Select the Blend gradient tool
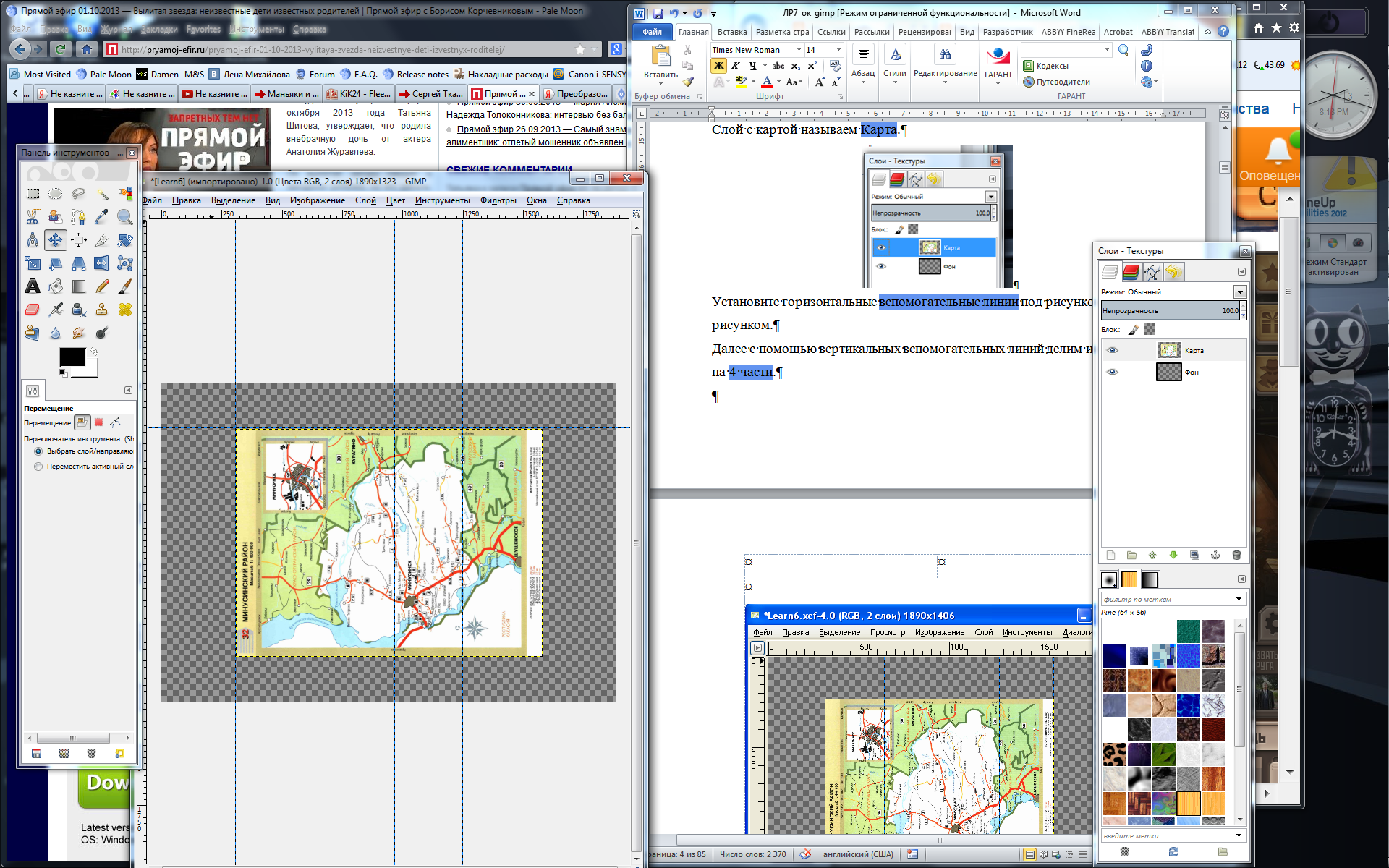 pyautogui.click(x=79, y=286)
